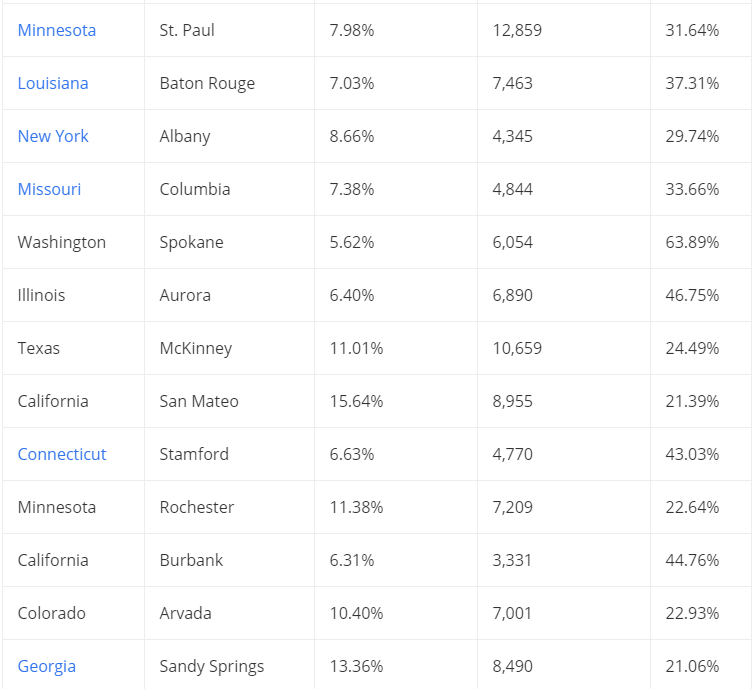Click the San Mateo city cell
This screenshot has width=754, height=689.
pyautogui.click(x=229, y=401)
